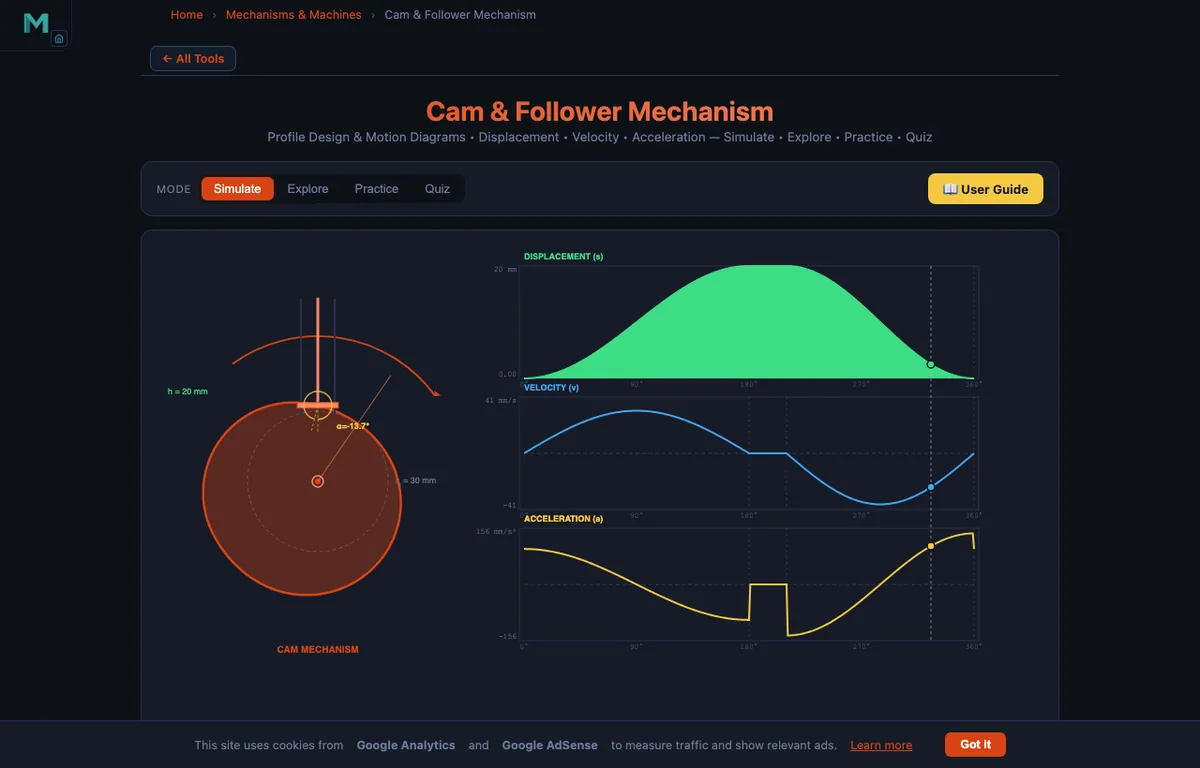Select the Simulate mode tab

(237, 189)
